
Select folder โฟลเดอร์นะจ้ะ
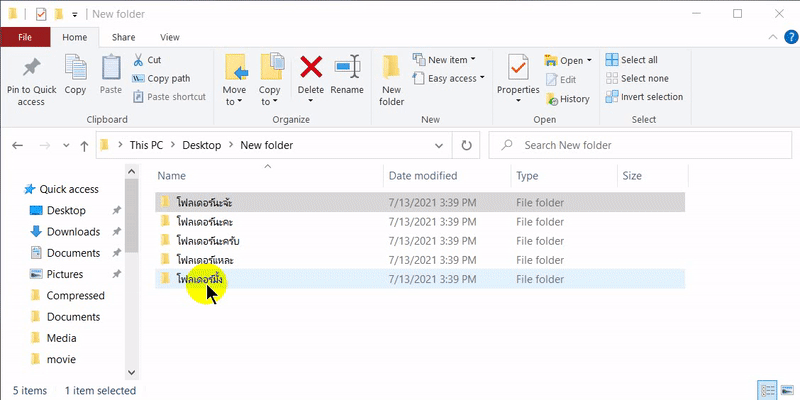pyautogui.click(x=420, y=203)
